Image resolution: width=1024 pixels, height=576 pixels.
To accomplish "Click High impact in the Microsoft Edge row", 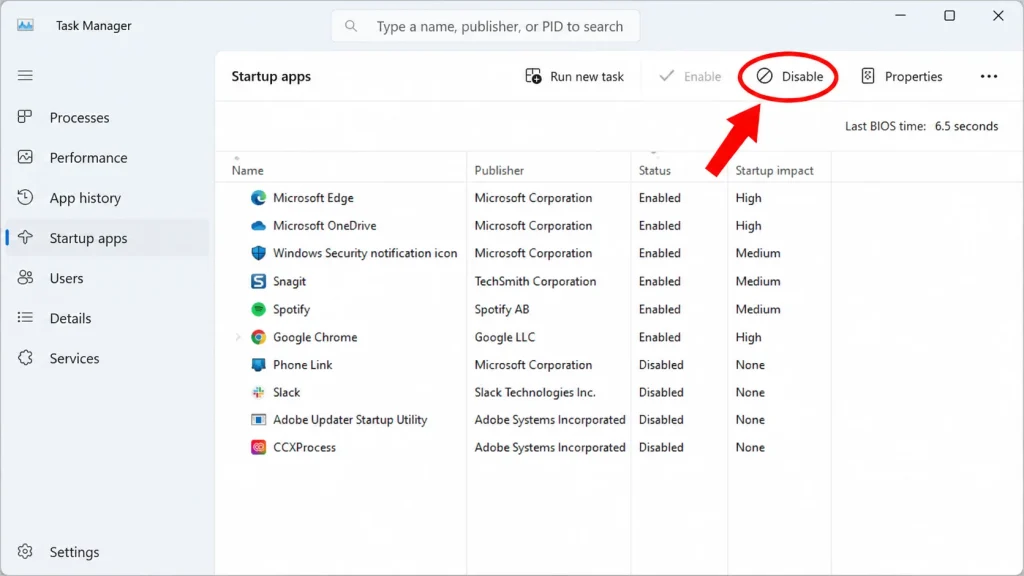I will click(x=748, y=198).
